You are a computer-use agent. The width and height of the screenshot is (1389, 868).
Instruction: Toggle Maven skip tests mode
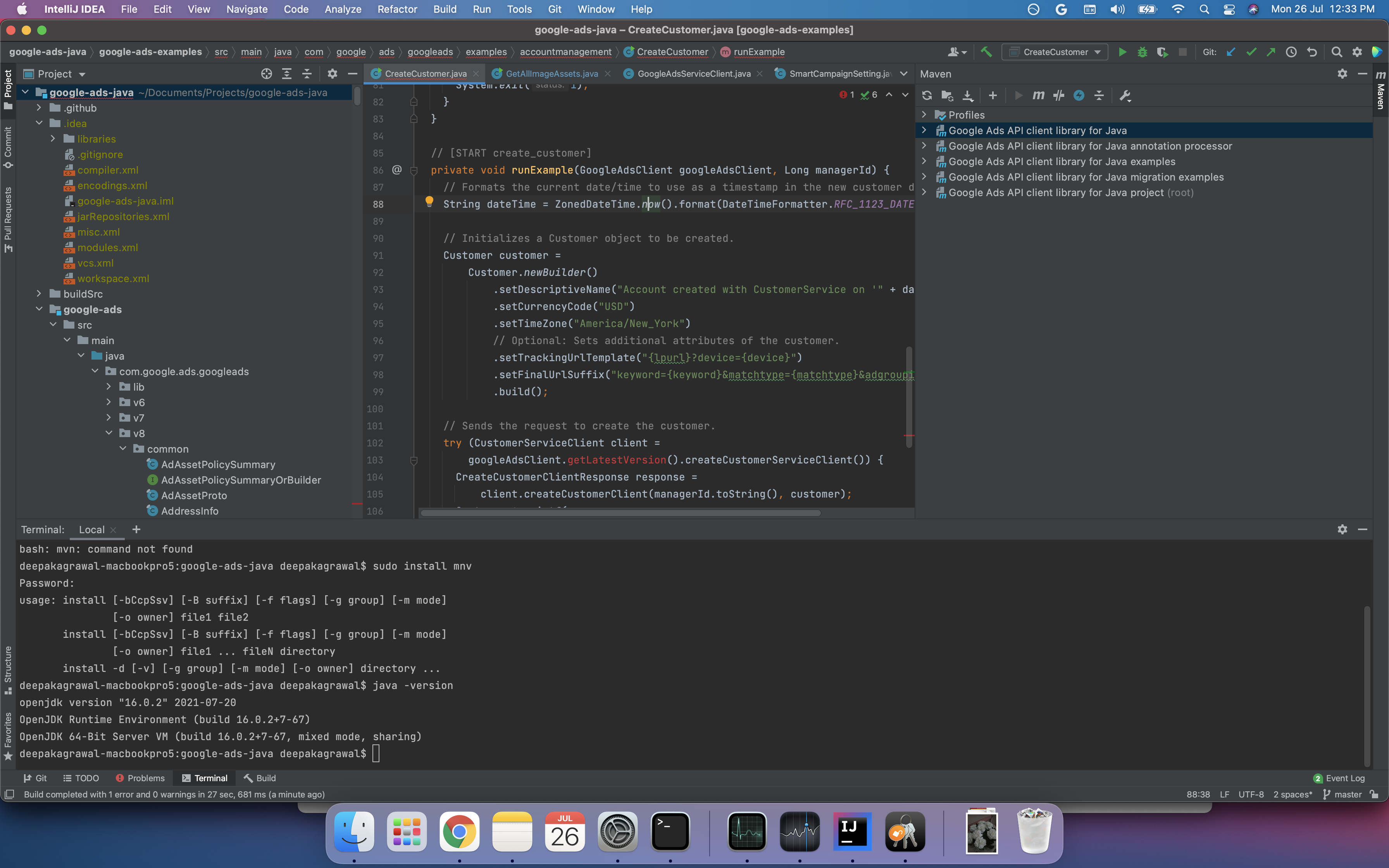1079,95
